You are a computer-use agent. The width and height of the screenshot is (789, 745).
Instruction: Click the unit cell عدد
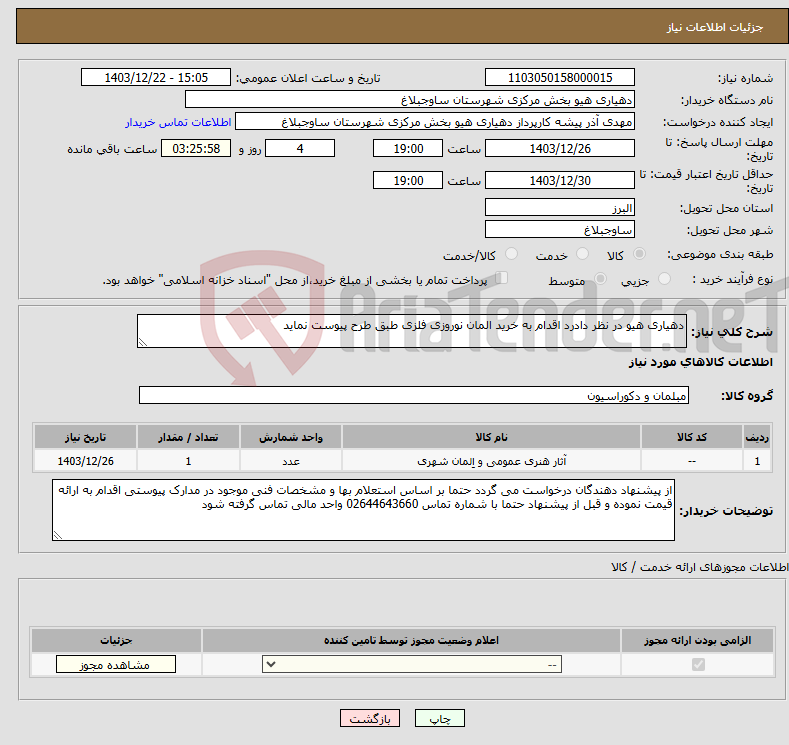coord(291,461)
